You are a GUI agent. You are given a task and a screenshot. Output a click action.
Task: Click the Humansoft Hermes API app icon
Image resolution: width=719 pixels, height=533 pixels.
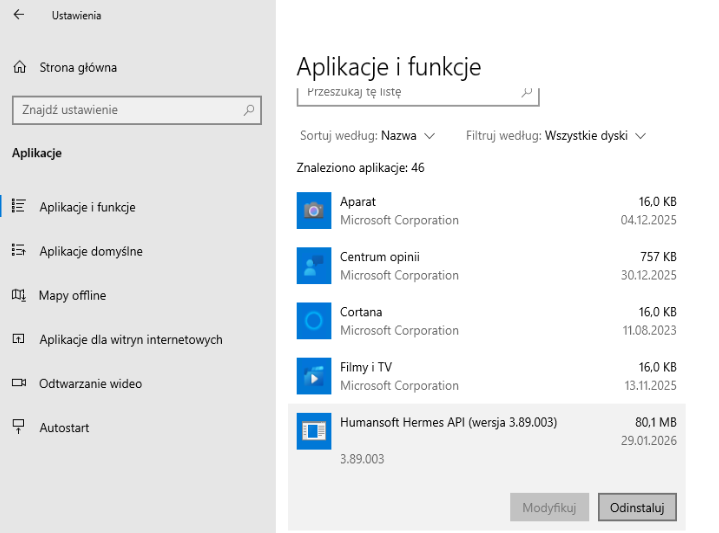click(x=314, y=431)
